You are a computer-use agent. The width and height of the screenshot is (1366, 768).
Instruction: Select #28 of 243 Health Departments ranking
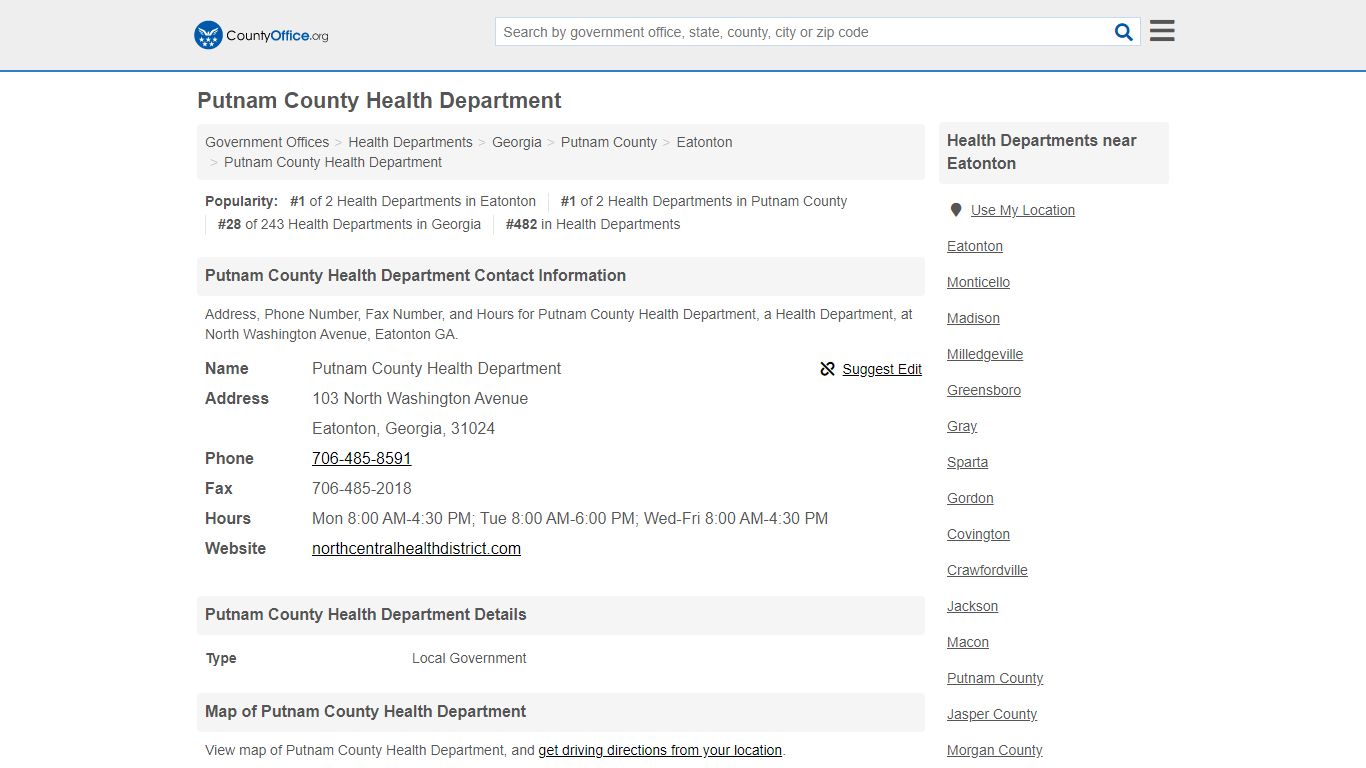(x=349, y=224)
